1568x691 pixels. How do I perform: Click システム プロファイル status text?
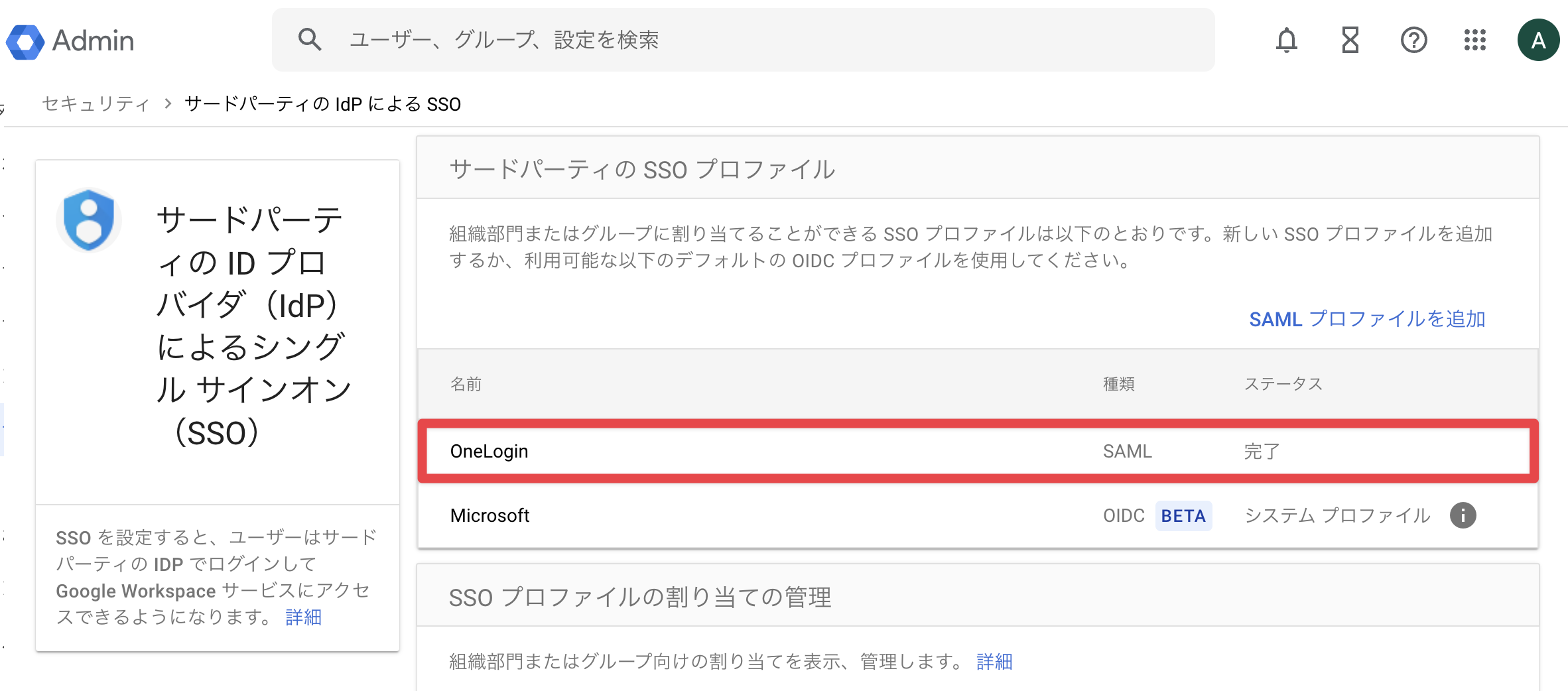(x=1337, y=516)
